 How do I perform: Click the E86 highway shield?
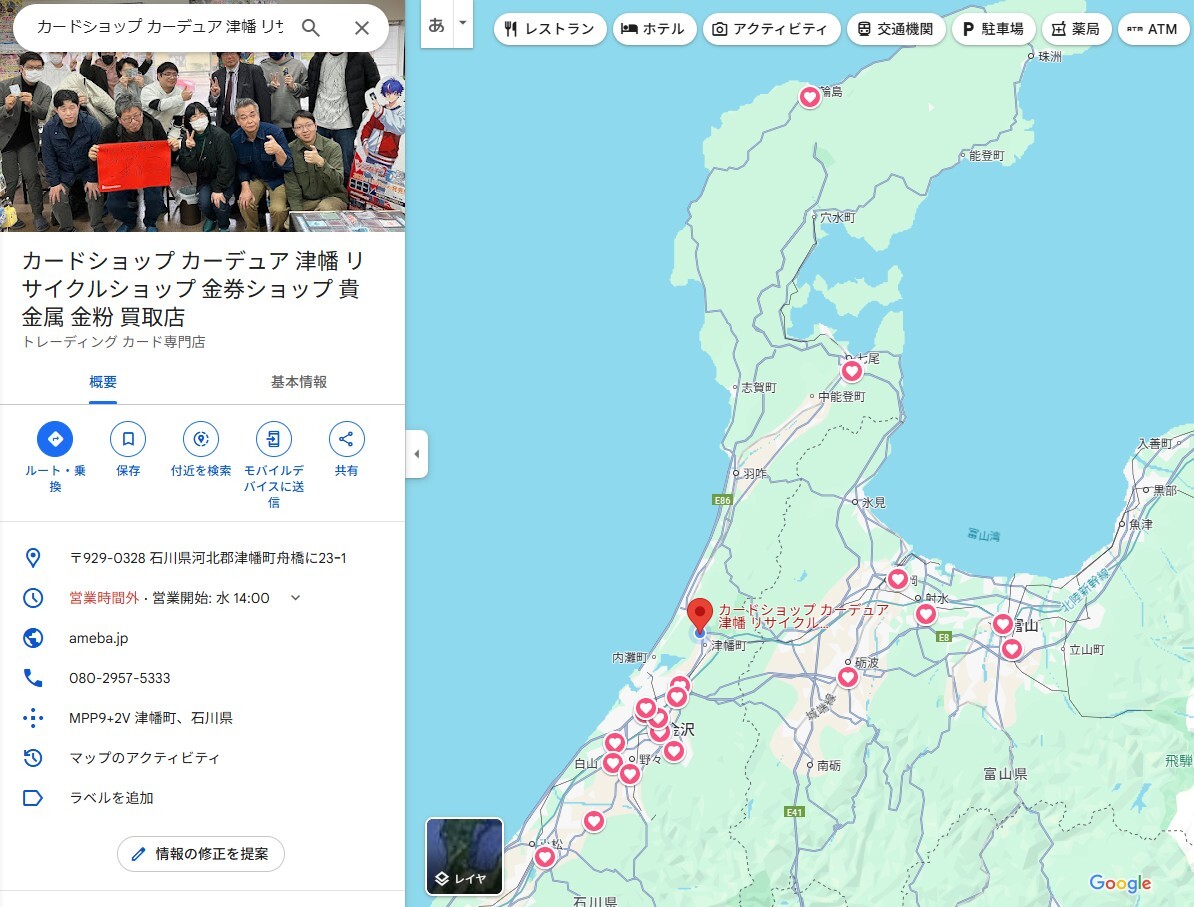[x=722, y=500]
